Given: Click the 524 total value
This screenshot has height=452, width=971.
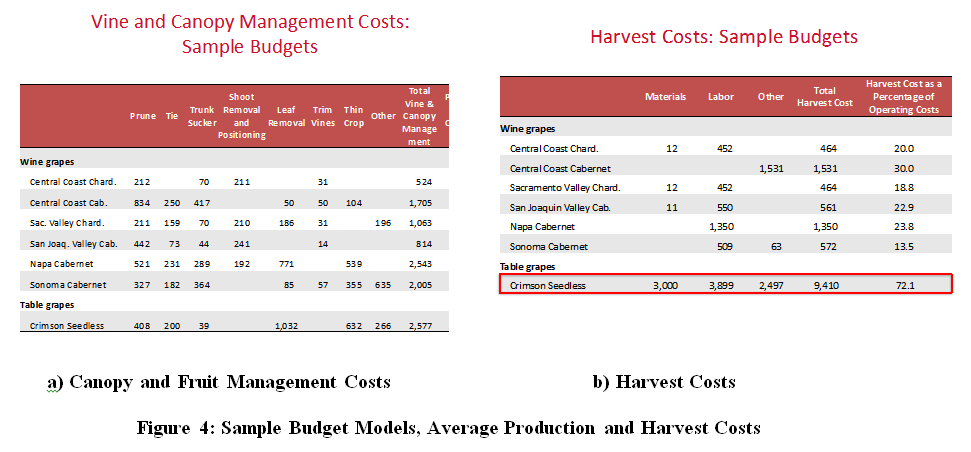Looking at the screenshot, I should tap(424, 182).
